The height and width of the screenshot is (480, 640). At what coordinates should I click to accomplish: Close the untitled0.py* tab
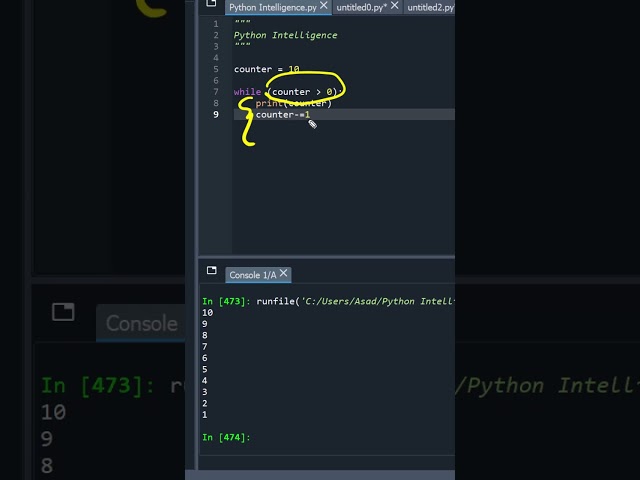pos(394,6)
